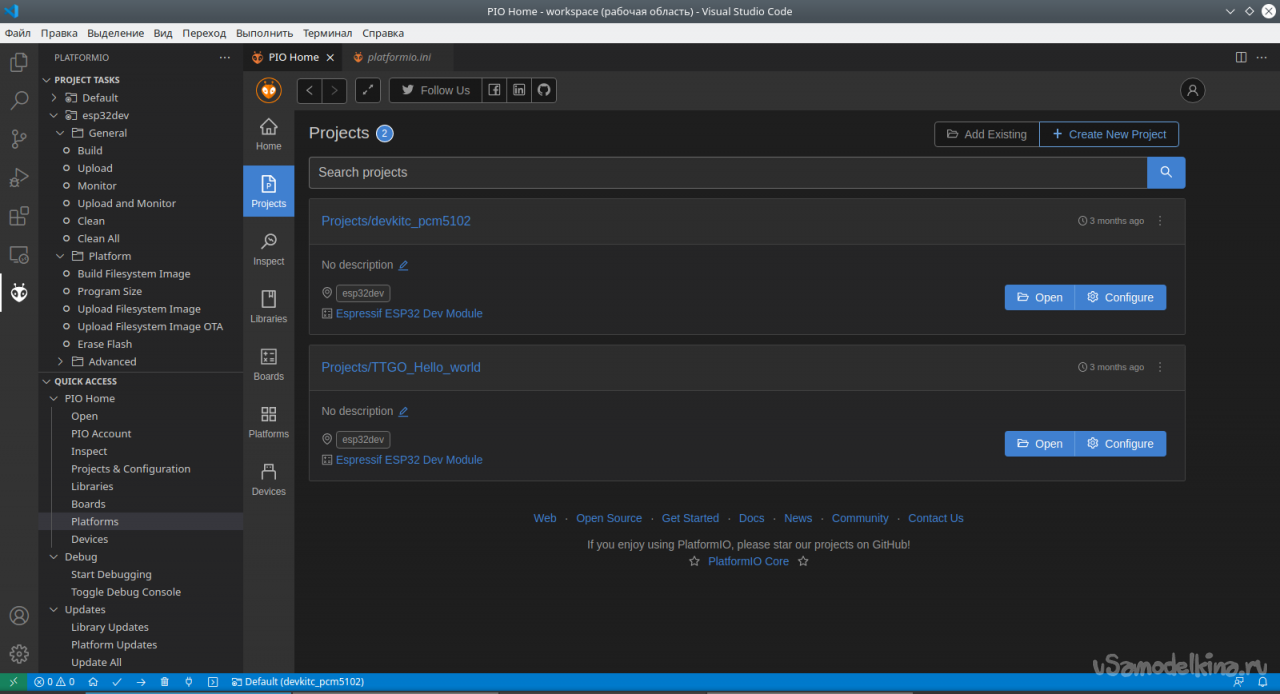Switch to the platformio.ini tab
Screen dimensions: 1280x694
coord(398,57)
